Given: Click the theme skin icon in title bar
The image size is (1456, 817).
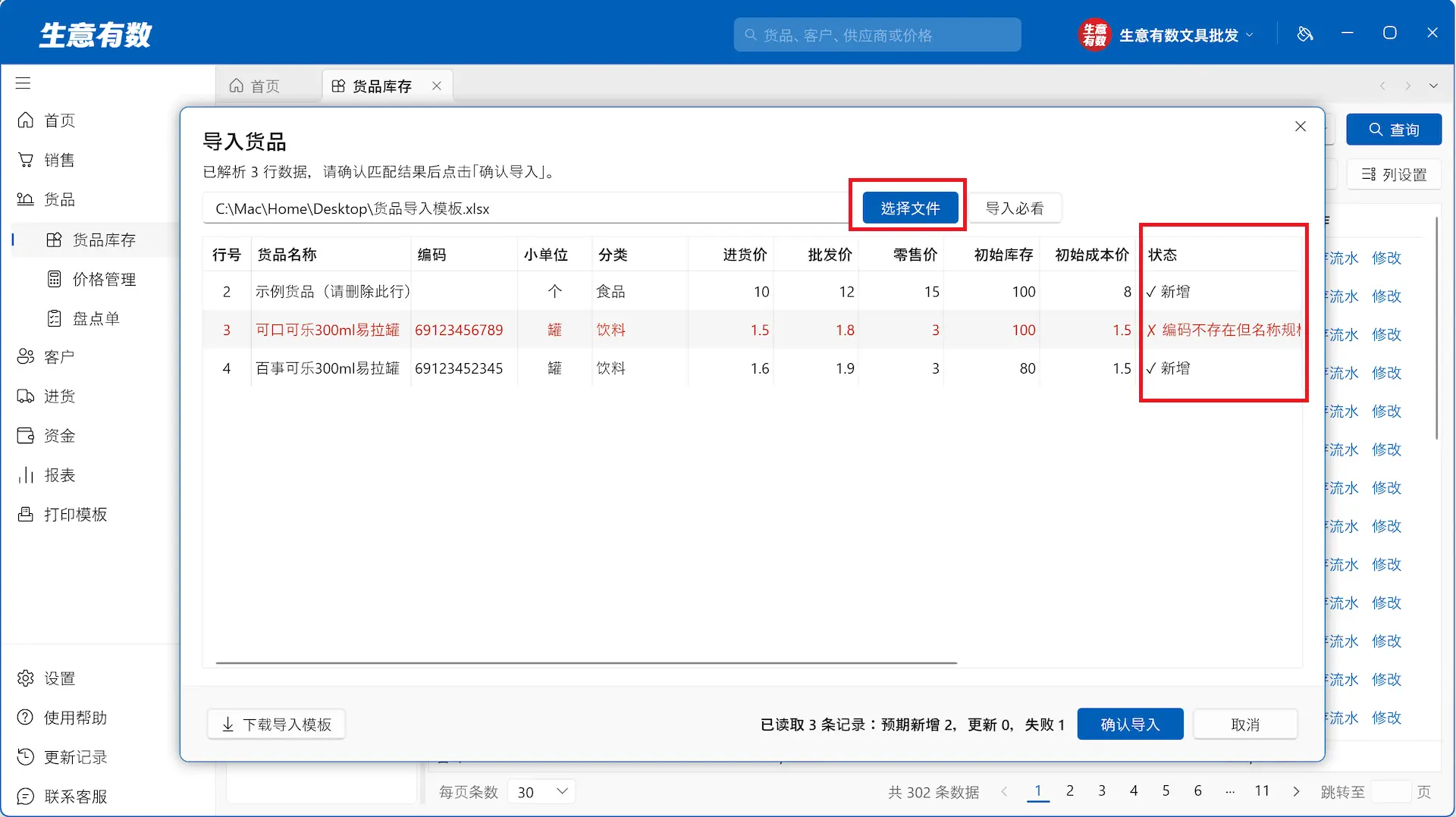Looking at the screenshot, I should [1305, 33].
